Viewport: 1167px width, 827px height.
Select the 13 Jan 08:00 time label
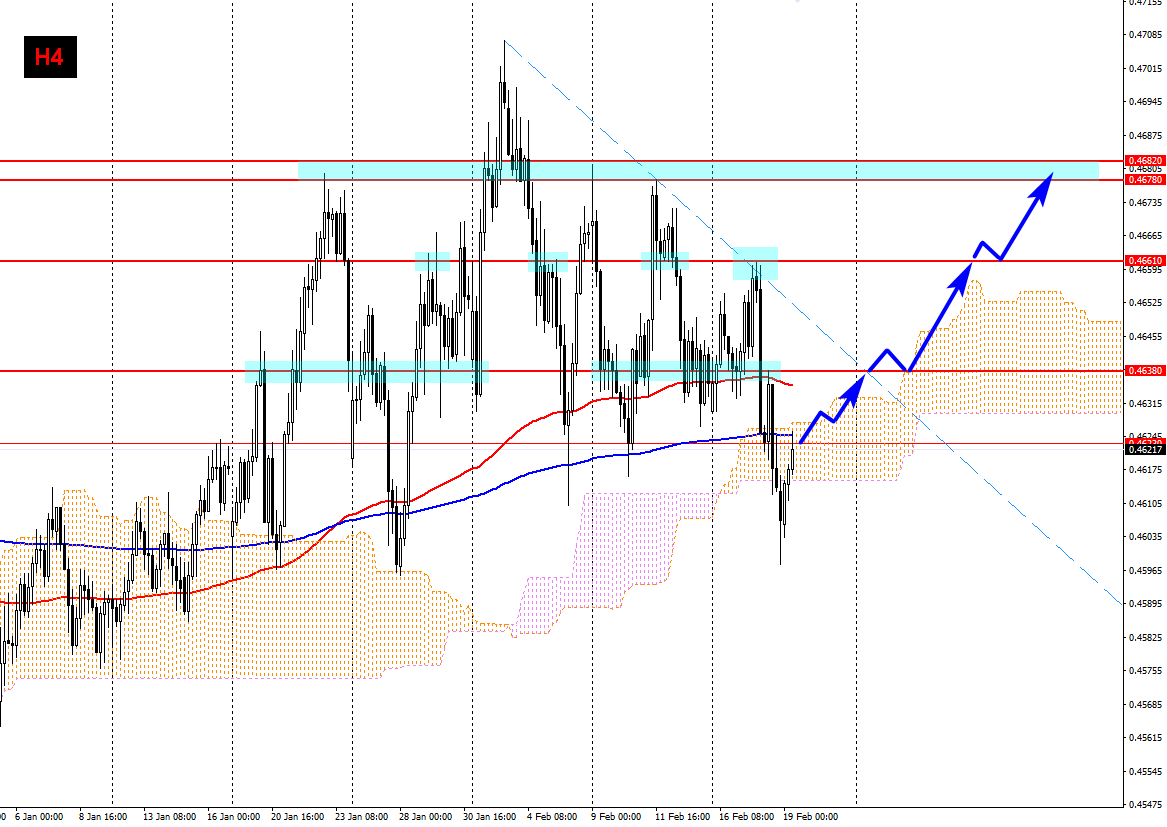pyautogui.click(x=169, y=817)
